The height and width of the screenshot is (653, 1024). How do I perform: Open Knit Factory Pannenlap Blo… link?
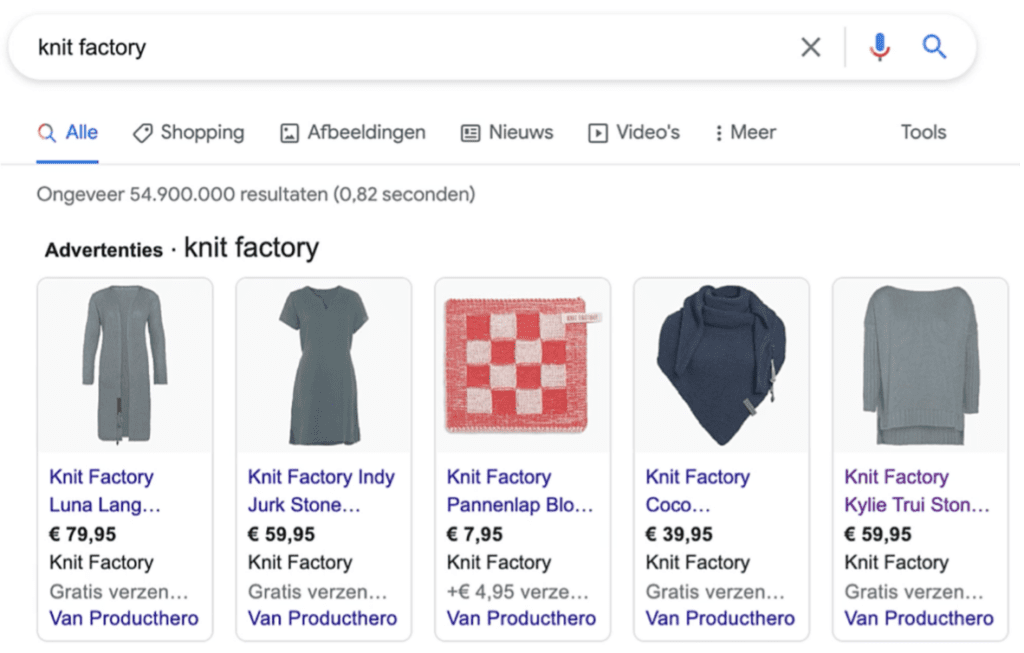tap(520, 490)
